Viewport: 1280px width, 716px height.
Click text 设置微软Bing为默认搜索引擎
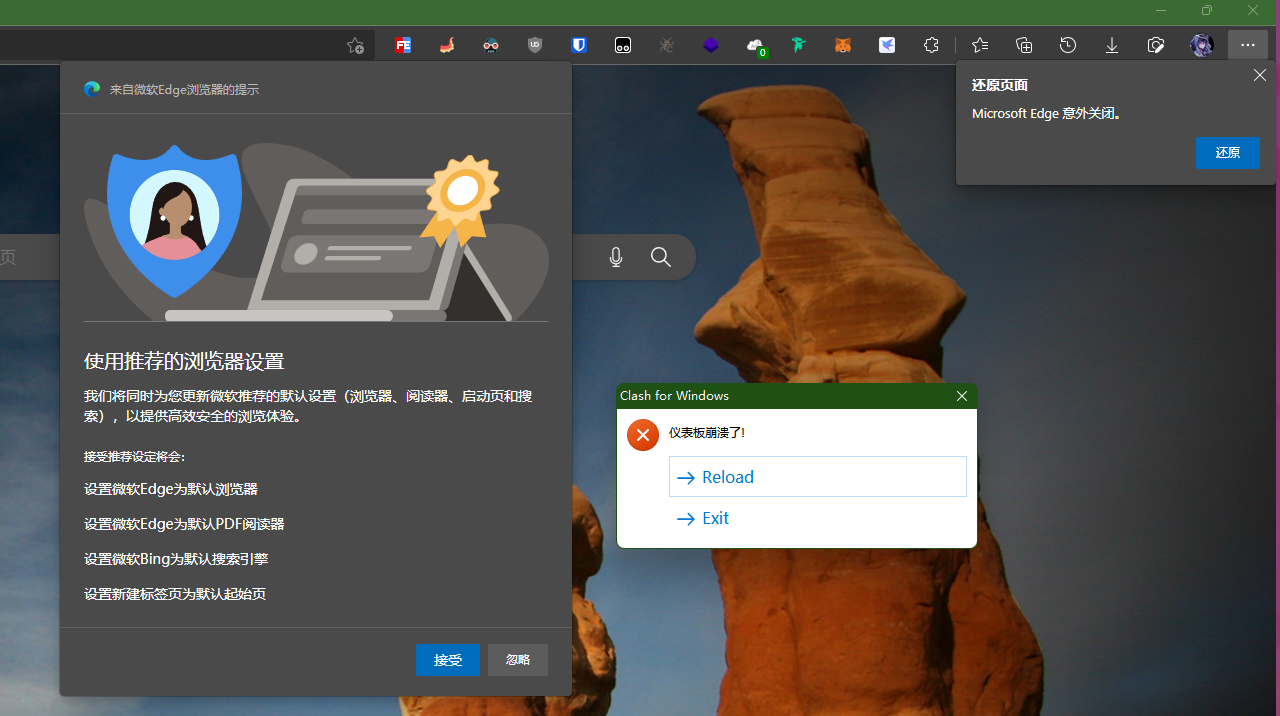coord(176,559)
